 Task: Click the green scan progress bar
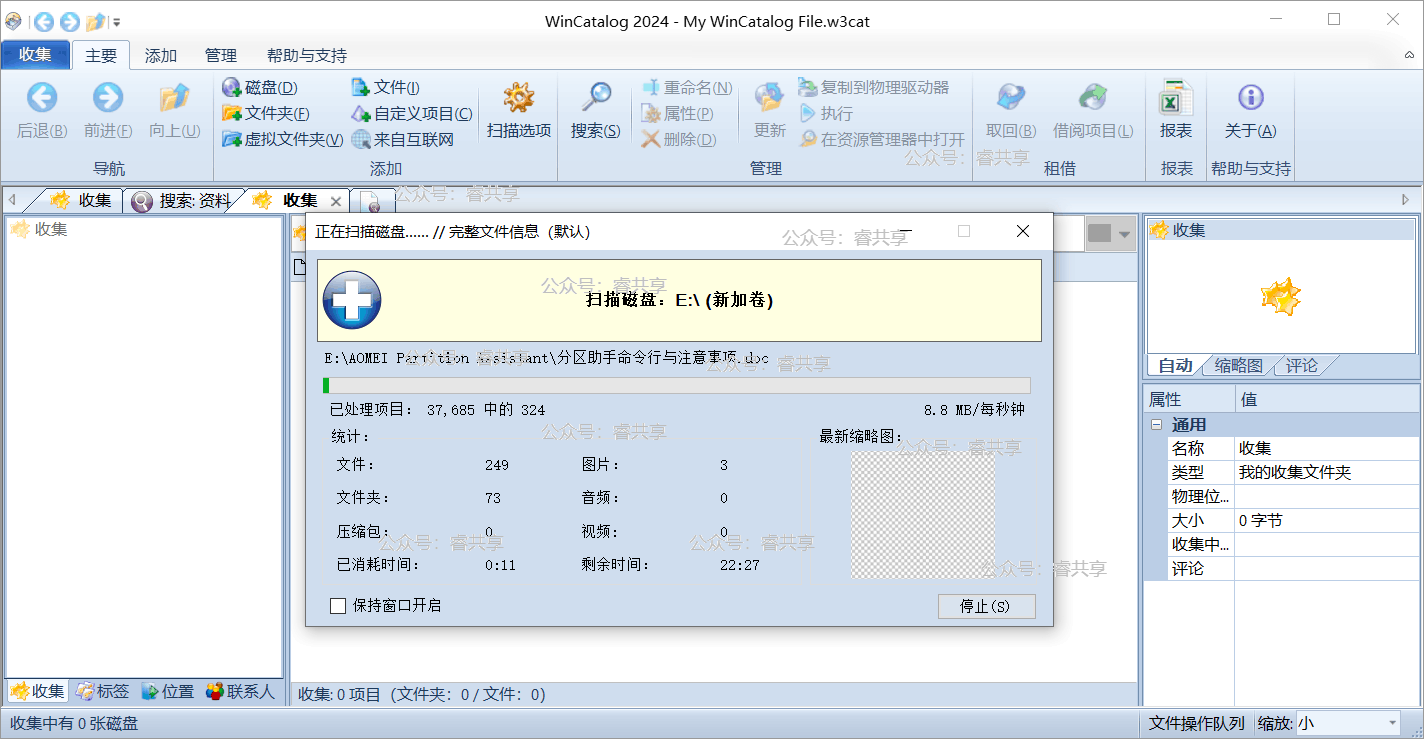tap(676, 385)
